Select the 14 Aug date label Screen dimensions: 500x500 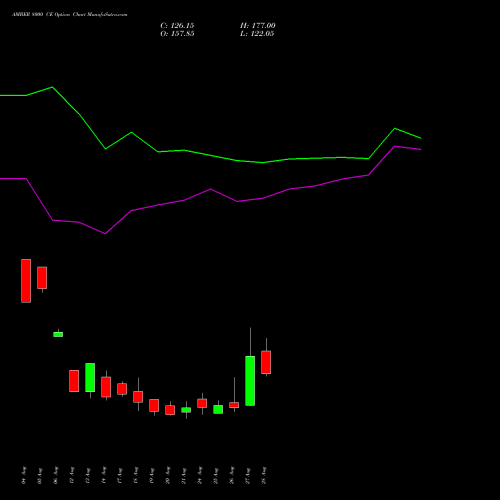tap(104, 475)
